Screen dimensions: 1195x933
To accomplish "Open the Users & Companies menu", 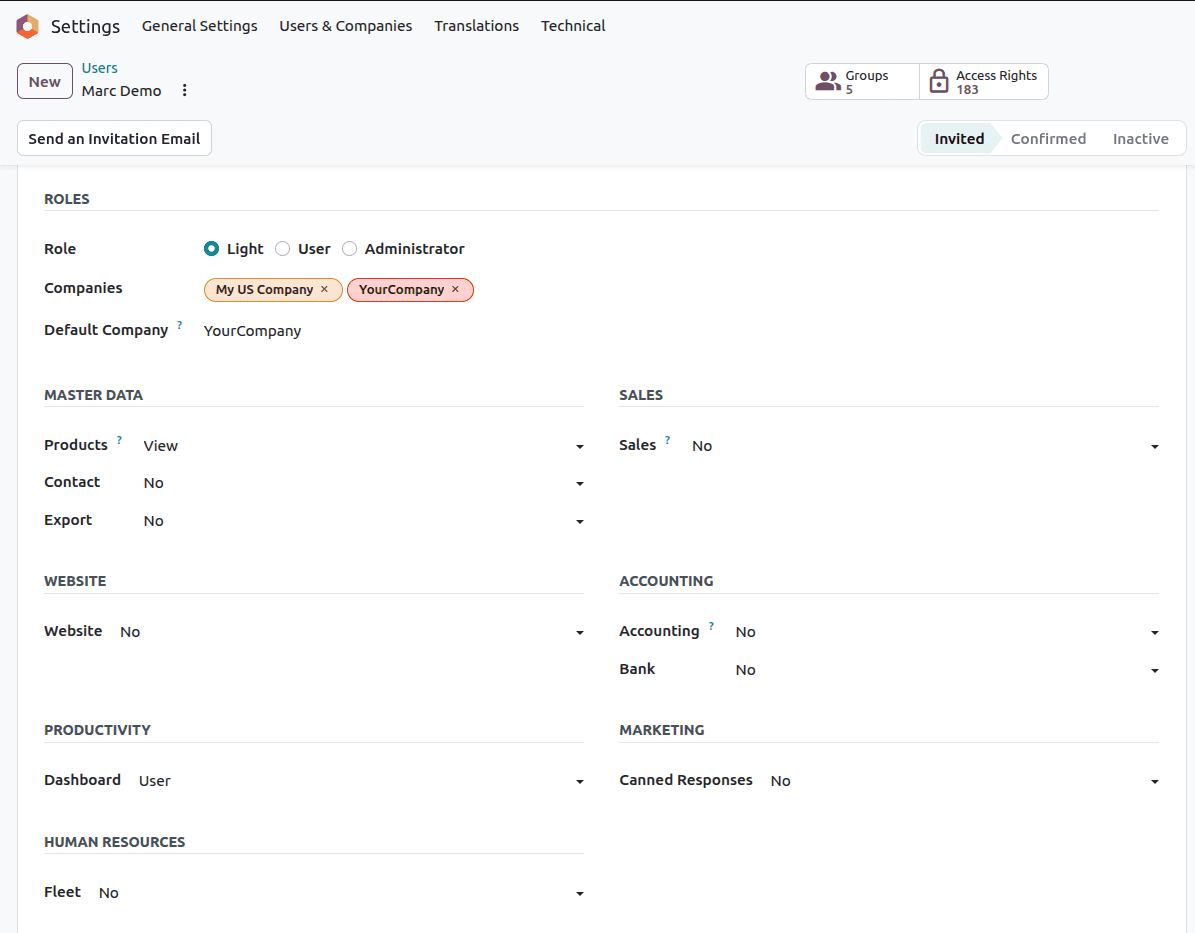I will click(346, 26).
